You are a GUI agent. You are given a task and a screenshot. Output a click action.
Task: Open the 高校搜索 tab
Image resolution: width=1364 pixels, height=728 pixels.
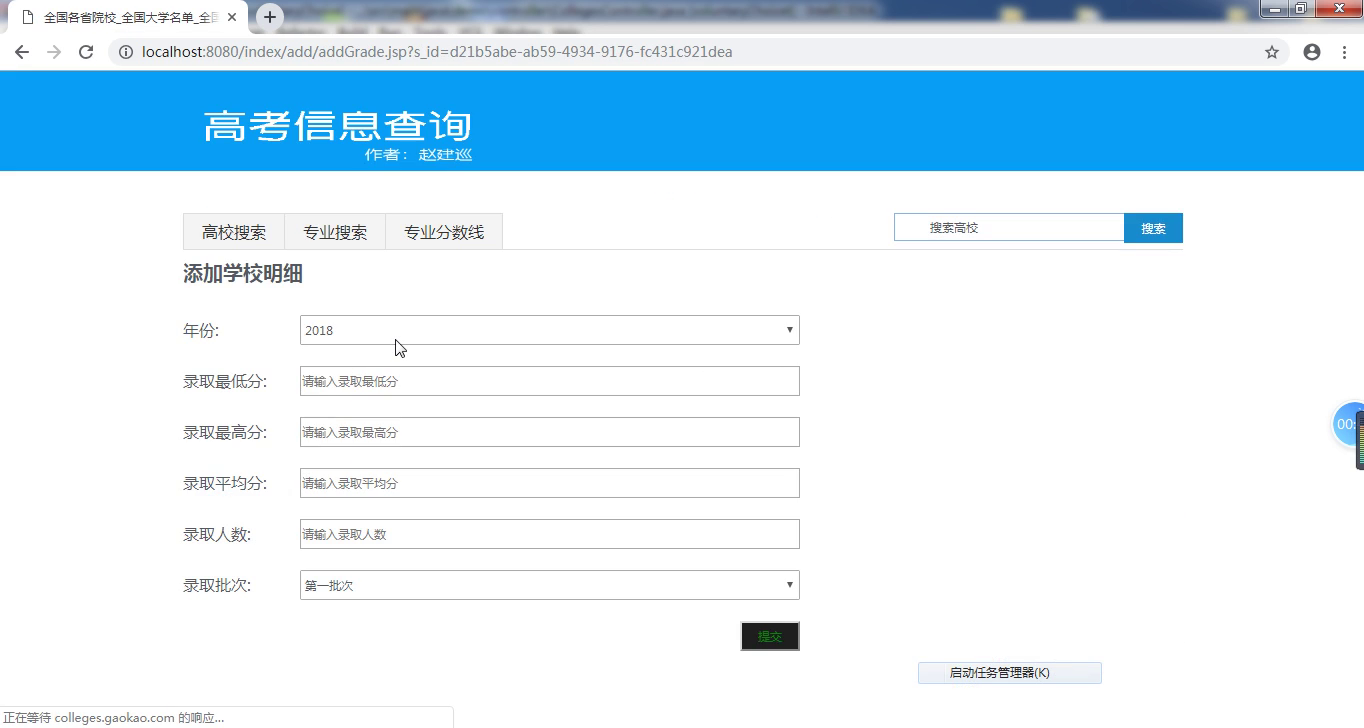[234, 232]
